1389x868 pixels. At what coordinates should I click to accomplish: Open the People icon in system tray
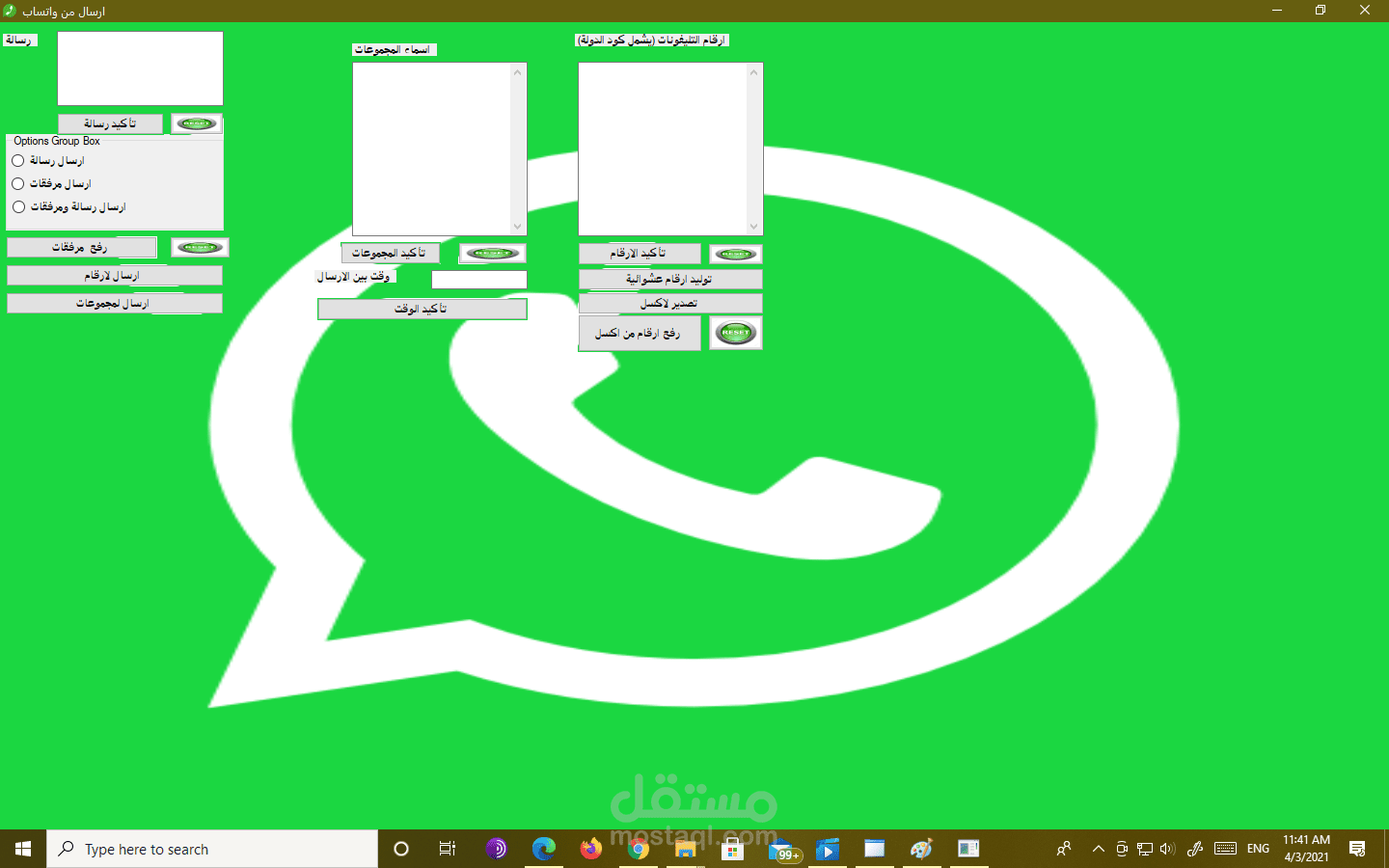(1064, 849)
